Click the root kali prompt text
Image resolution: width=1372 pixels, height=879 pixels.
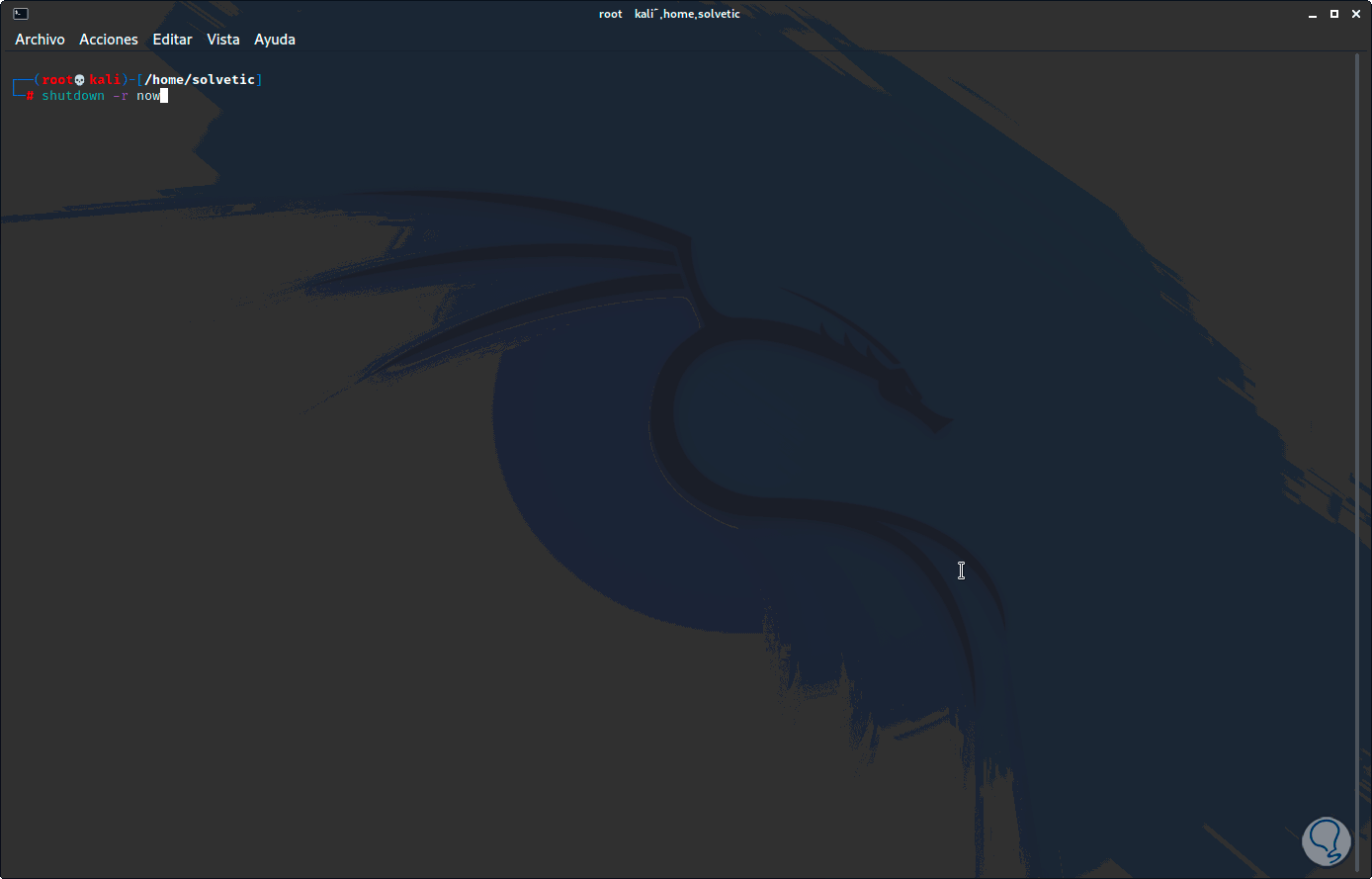81,79
